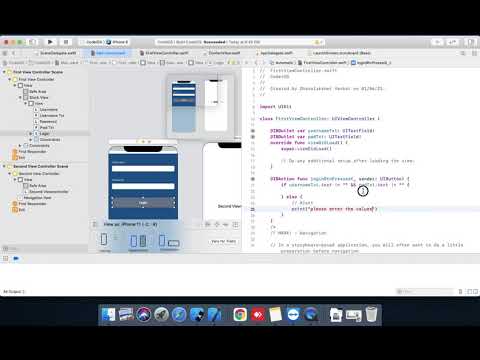Click the Password text field on canvas
Image resolution: width=480 pixels, height=360 pixels.
tap(143, 186)
